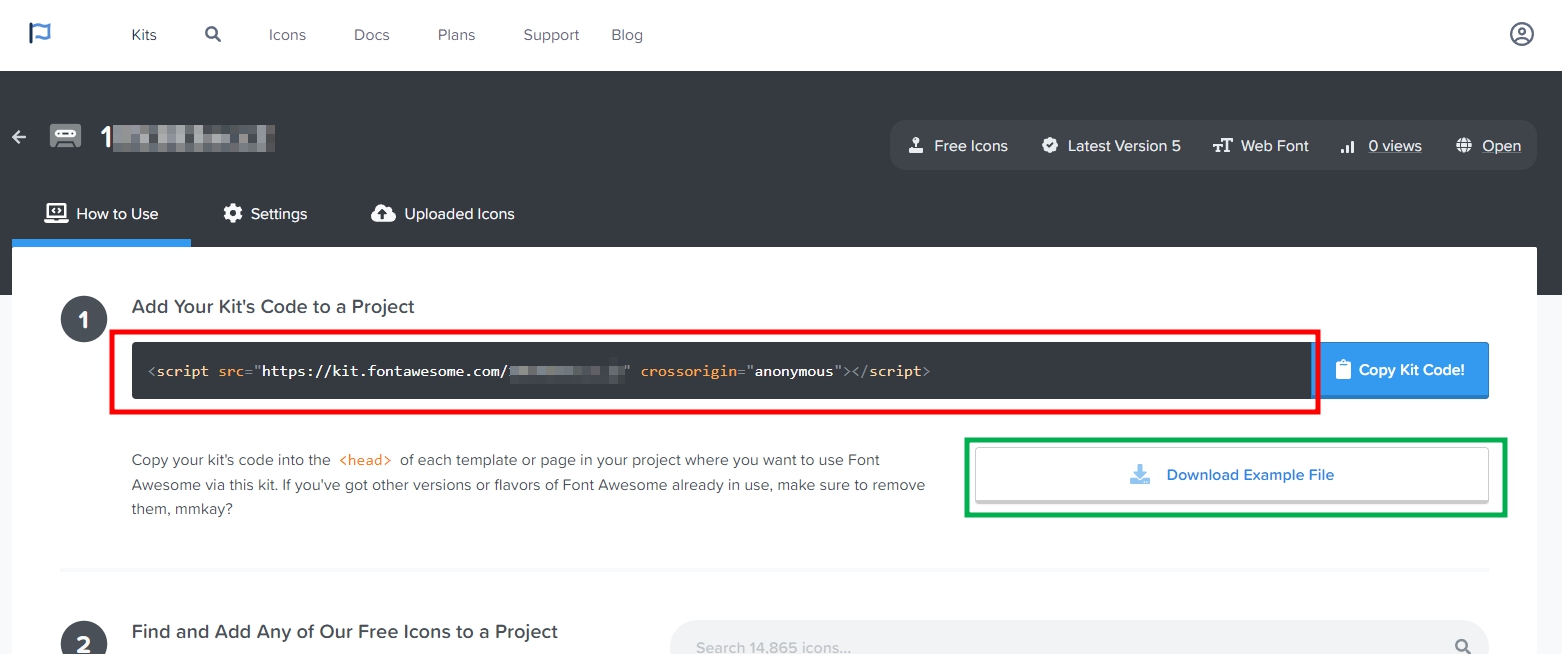Click the kit script code box
The width and height of the screenshot is (1562, 654).
point(721,371)
